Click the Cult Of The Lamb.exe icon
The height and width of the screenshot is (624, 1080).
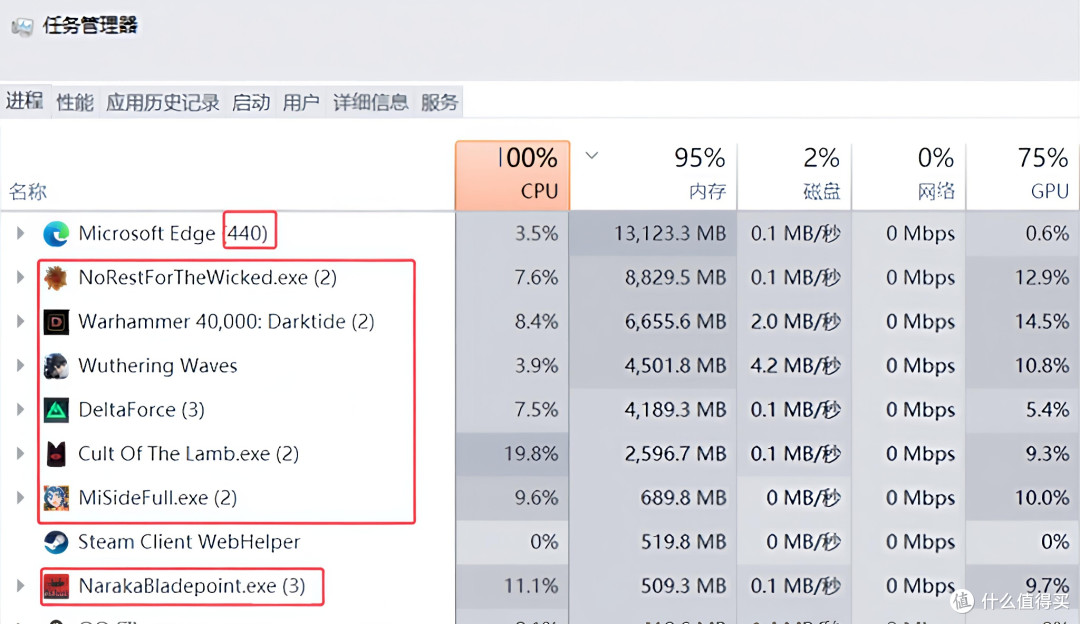pyautogui.click(x=56, y=455)
